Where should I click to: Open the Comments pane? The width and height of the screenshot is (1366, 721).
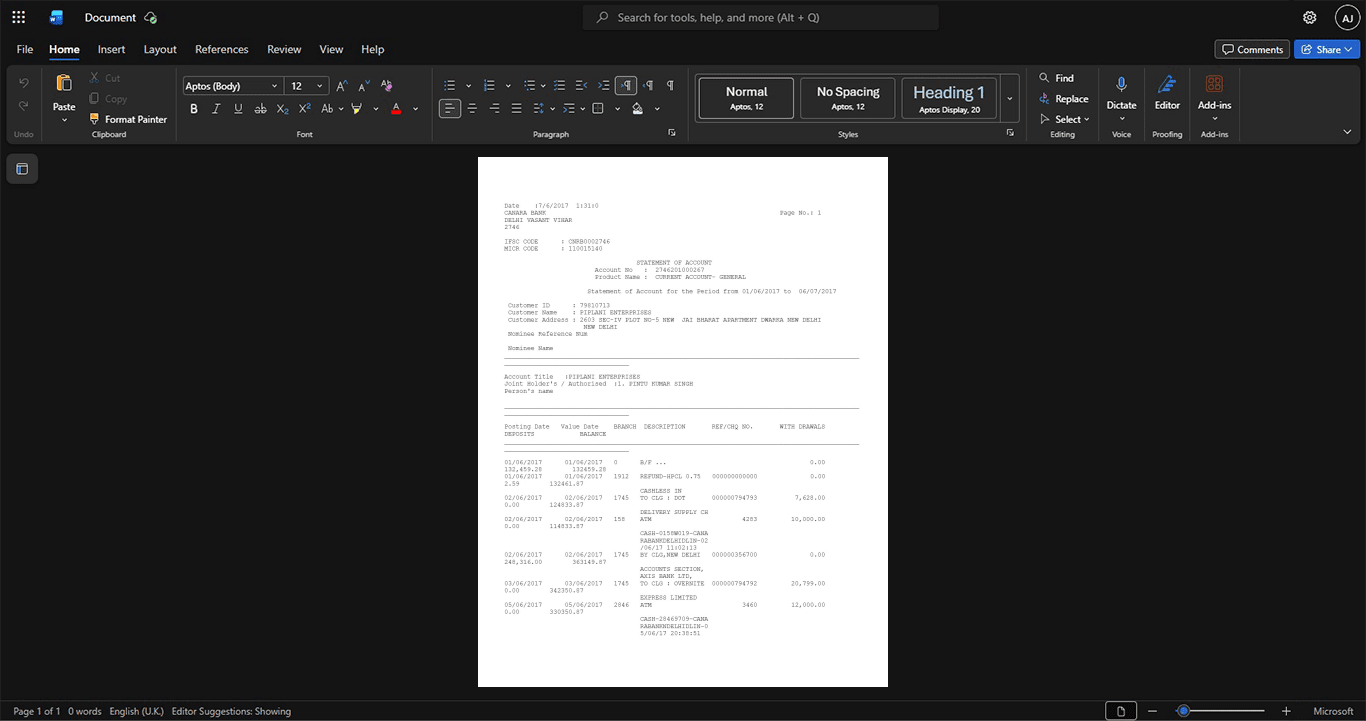coord(1252,49)
